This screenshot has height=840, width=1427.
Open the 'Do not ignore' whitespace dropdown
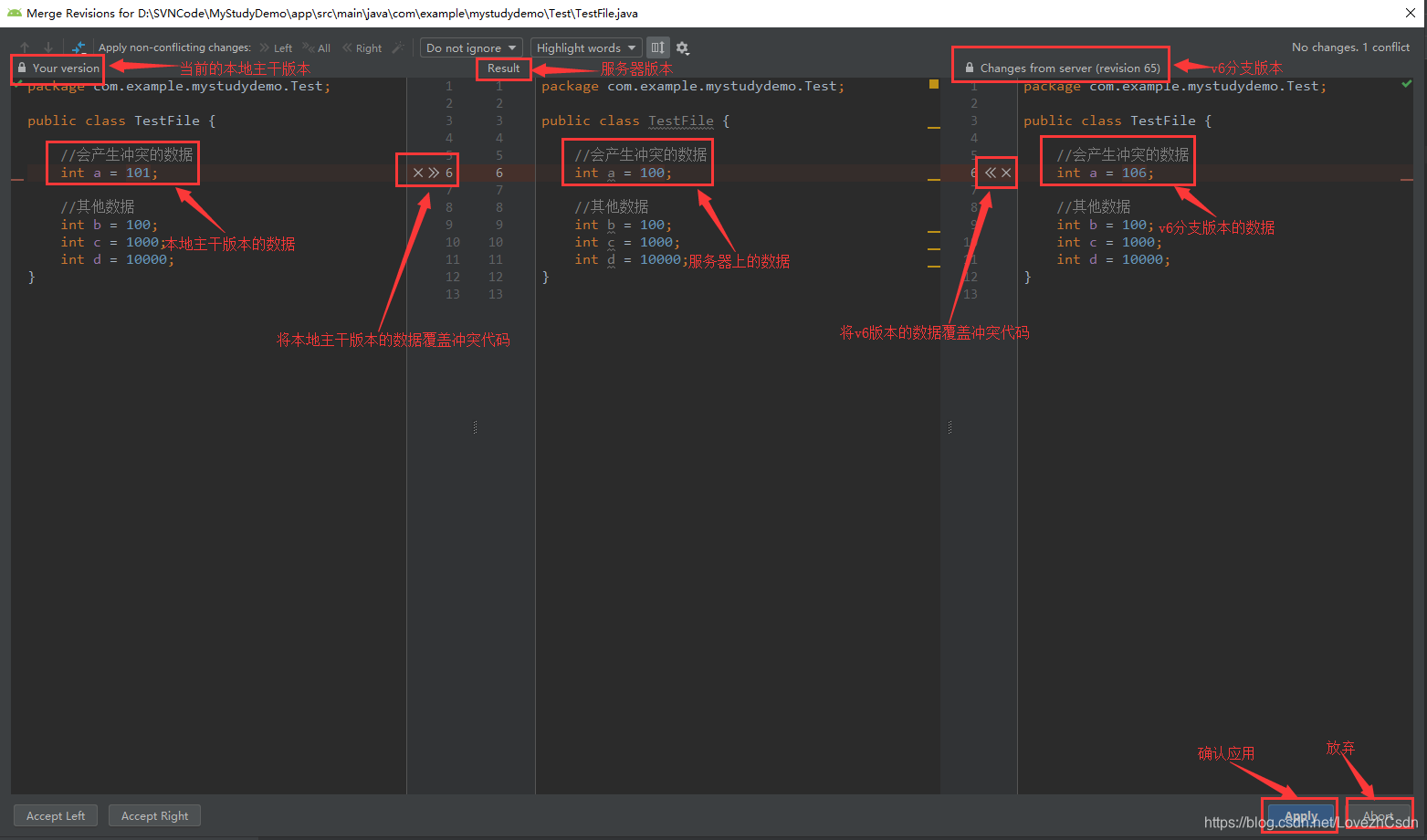tap(471, 47)
